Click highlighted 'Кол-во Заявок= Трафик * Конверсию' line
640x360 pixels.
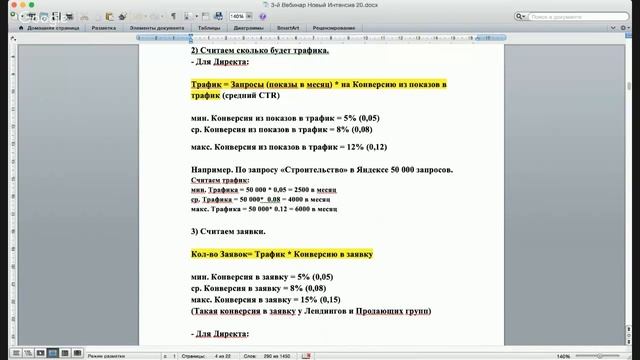point(282,254)
